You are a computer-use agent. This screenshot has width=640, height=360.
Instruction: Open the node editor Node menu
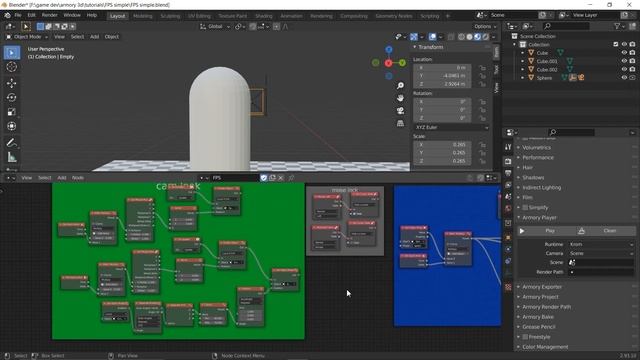click(78, 178)
